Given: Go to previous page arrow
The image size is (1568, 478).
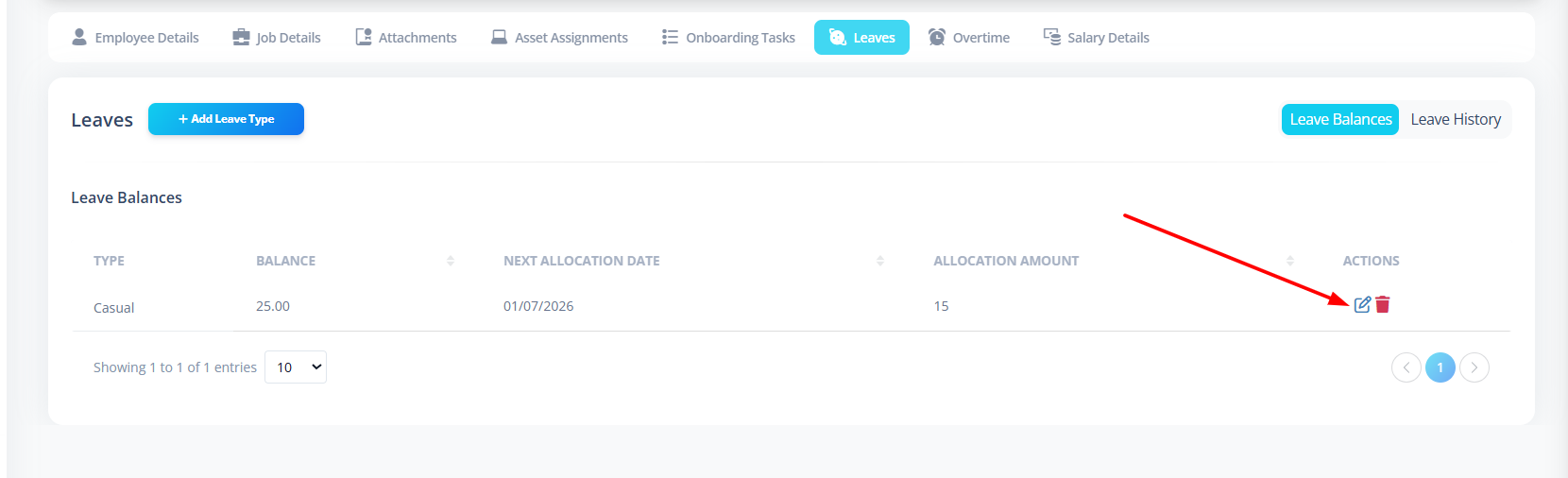Looking at the screenshot, I should [1406, 367].
